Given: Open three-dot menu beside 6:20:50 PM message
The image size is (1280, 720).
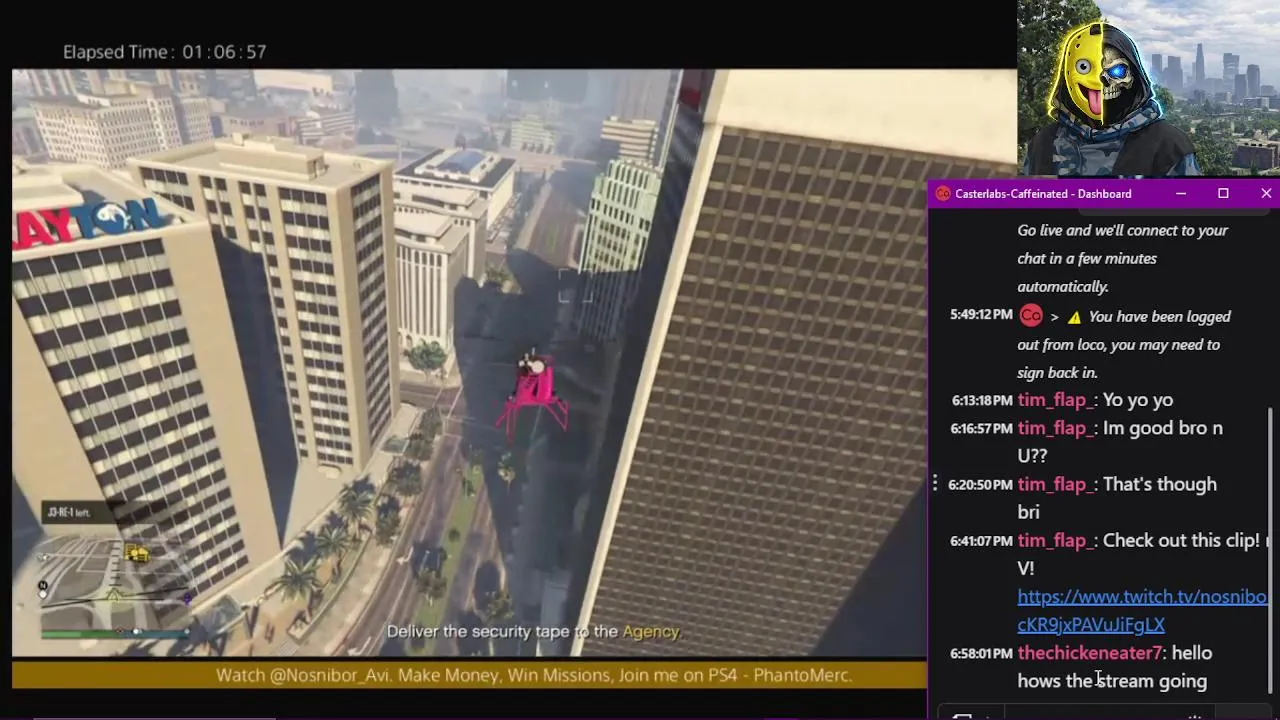Looking at the screenshot, I should [x=935, y=484].
